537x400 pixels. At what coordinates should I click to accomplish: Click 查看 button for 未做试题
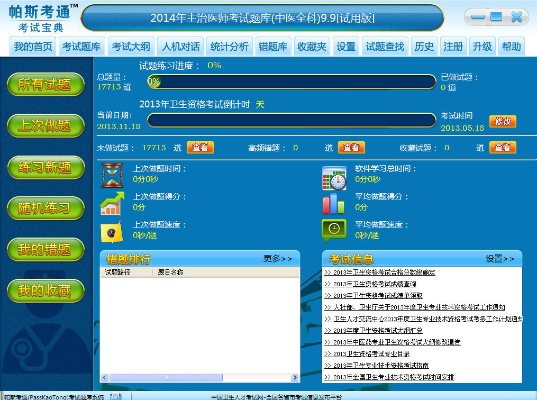[200, 148]
